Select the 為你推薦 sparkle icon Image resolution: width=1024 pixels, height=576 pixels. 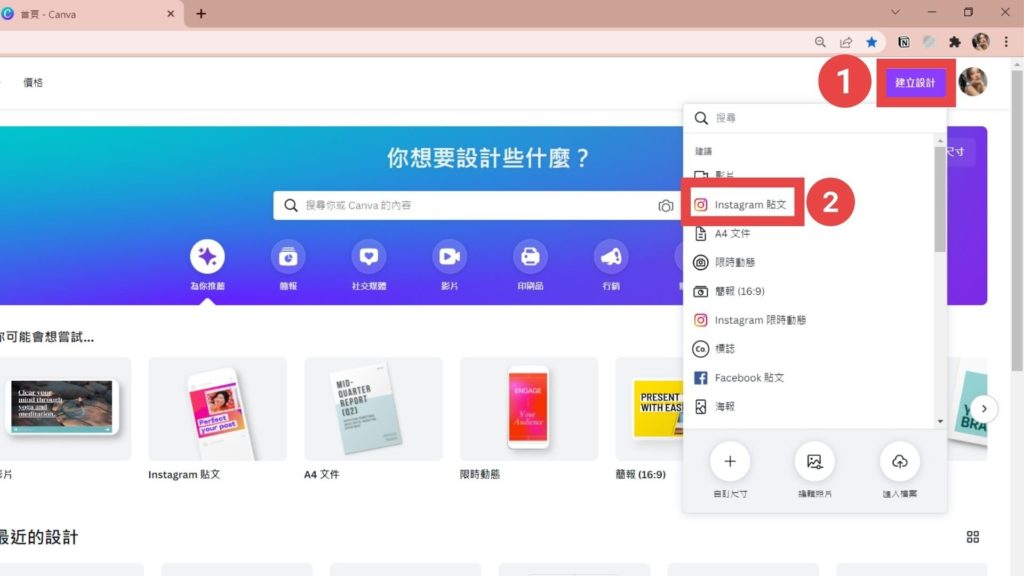(x=207, y=257)
